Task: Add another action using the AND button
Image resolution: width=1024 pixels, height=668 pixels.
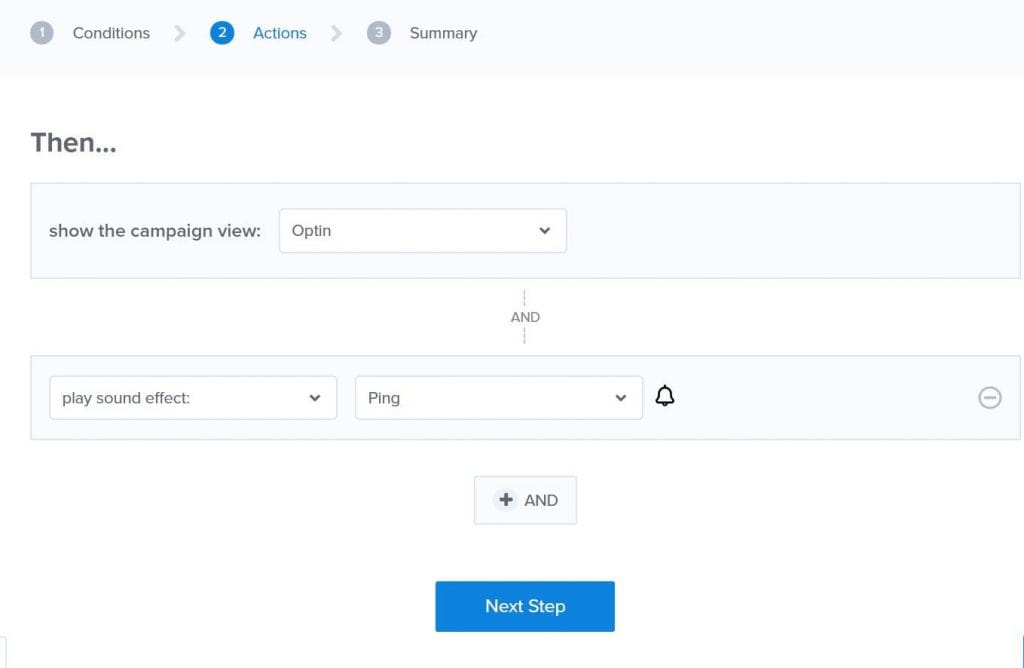Action: click(525, 499)
